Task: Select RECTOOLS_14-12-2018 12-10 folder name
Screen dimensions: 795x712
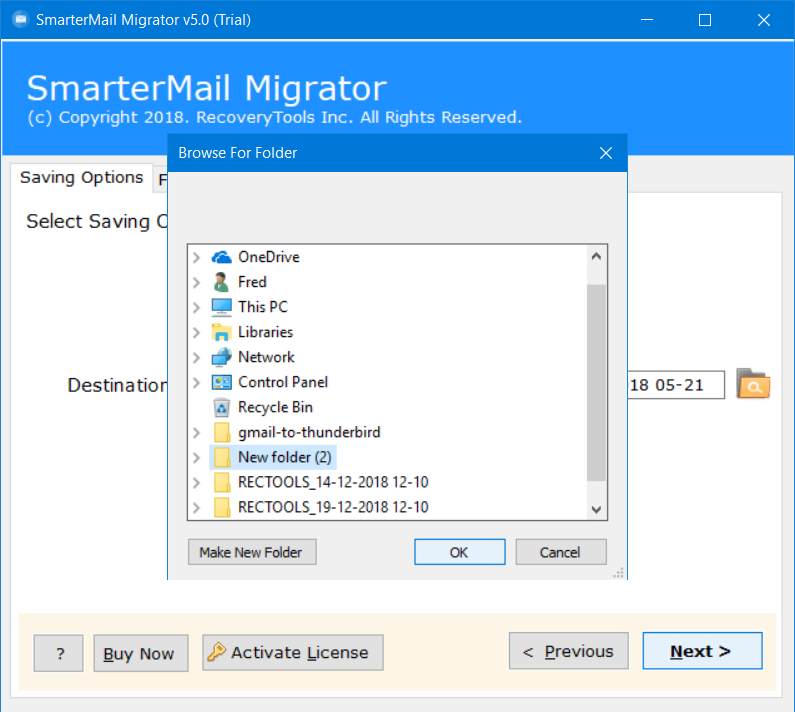Action: [333, 482]
